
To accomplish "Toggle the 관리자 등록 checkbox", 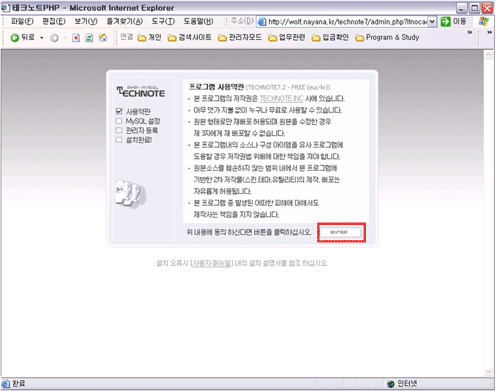I will click(119, 130).
